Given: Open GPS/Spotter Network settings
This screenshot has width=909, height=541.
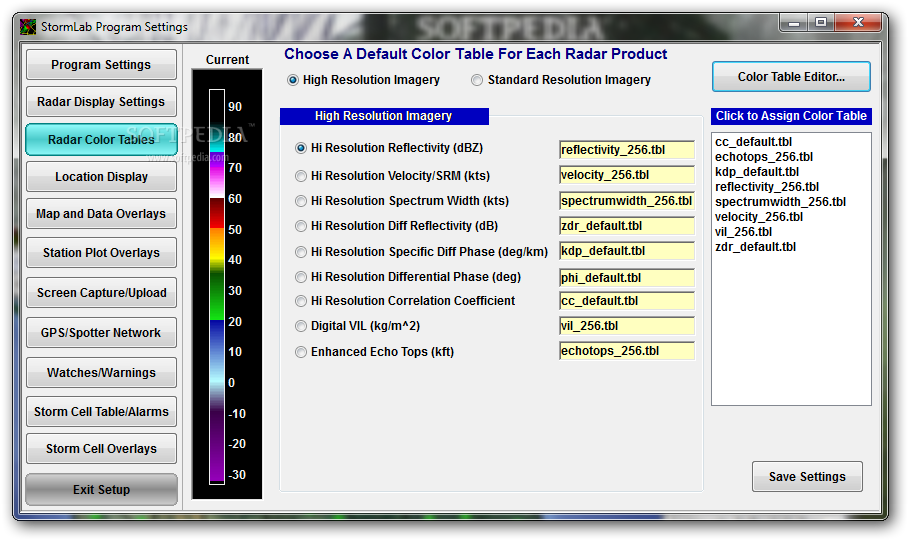Looking at the screenshot, I should click(x=101, y=333).
